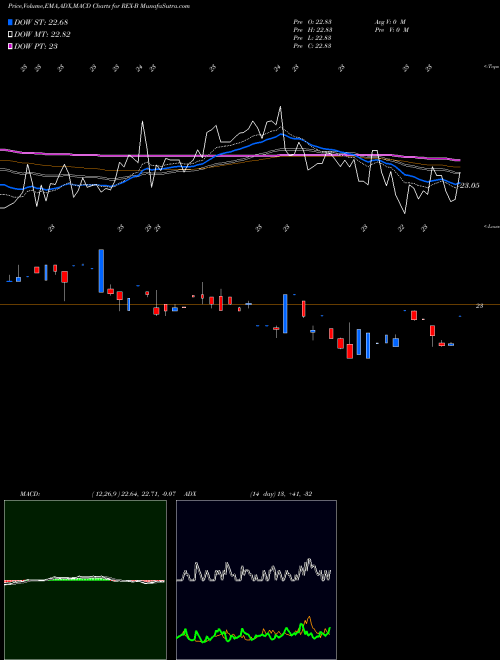Click the 'Pre O: 22.83' value
500x660 pixels.
[313, 22]
